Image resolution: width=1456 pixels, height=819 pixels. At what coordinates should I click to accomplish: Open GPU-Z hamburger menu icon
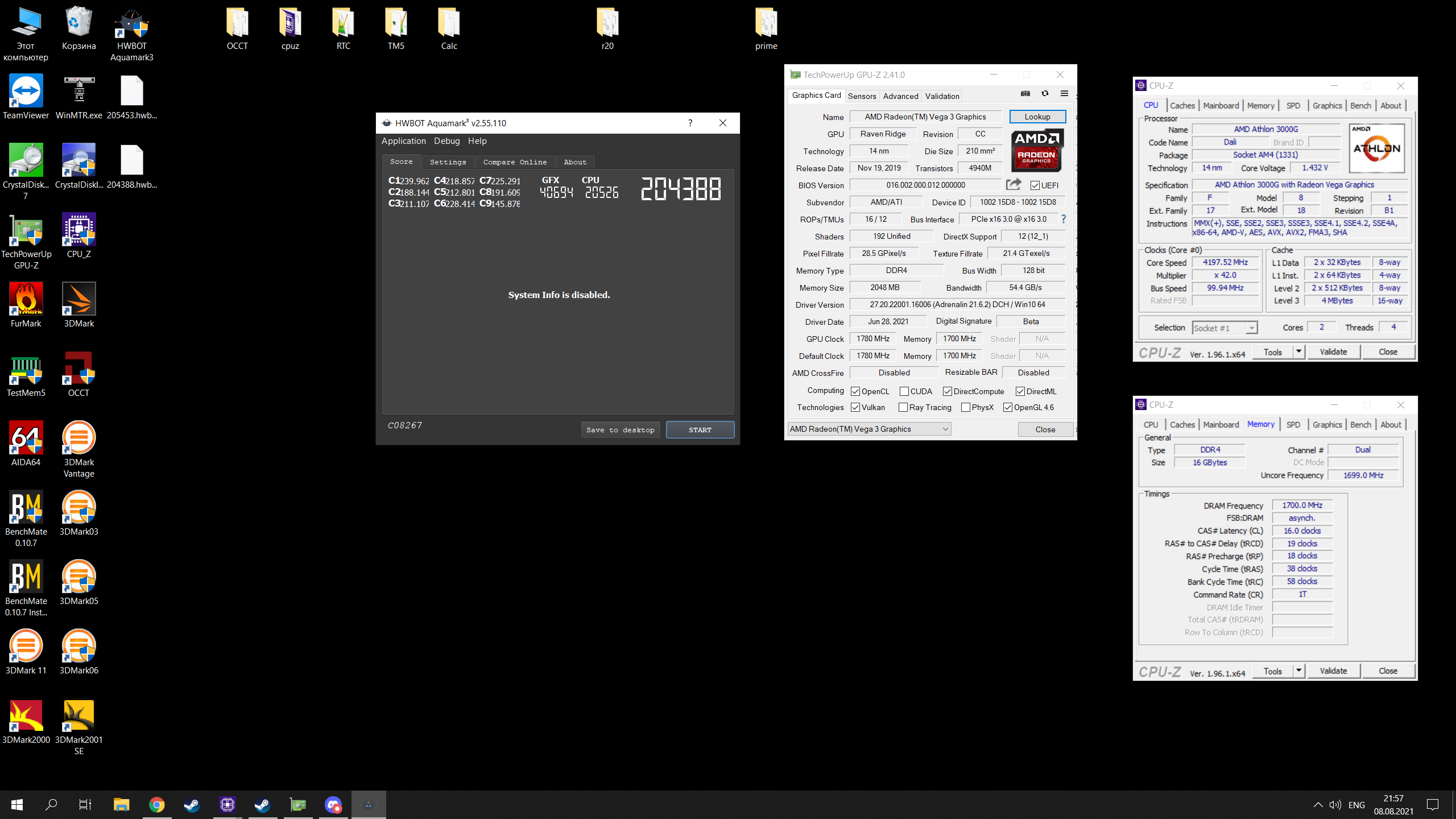click(1064, 94)
